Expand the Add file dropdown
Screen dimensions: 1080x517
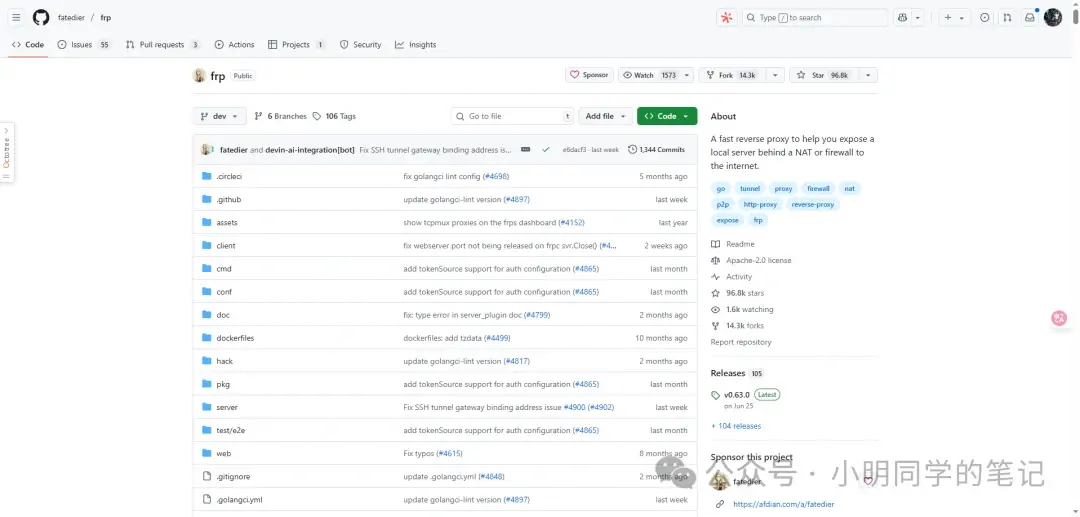tap(605, 116)
